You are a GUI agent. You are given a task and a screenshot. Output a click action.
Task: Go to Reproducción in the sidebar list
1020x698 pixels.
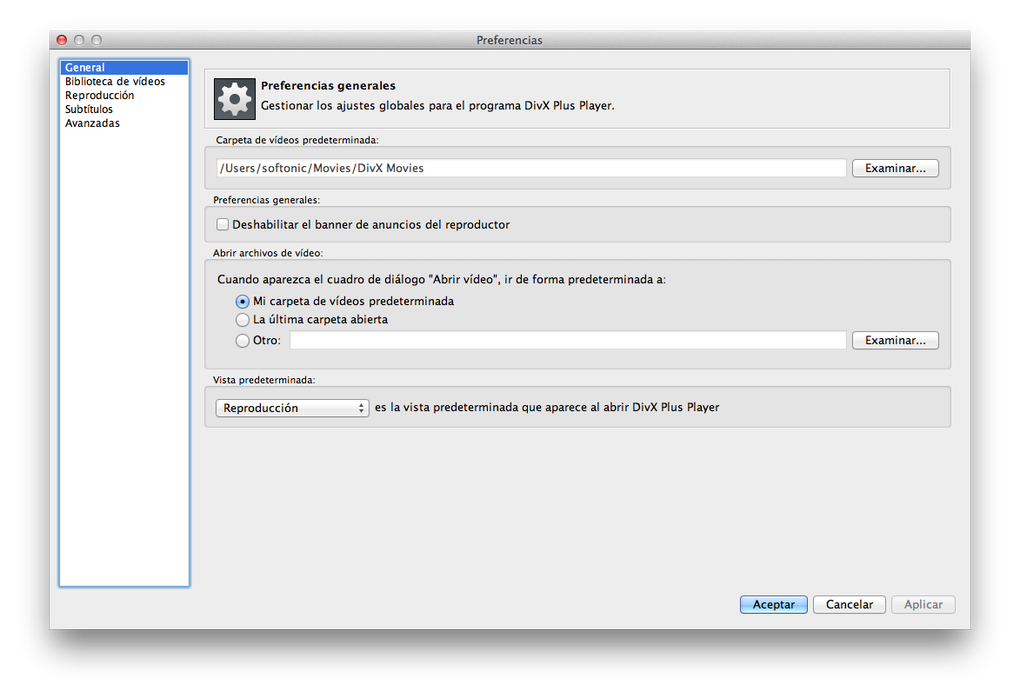pos(99,96)
